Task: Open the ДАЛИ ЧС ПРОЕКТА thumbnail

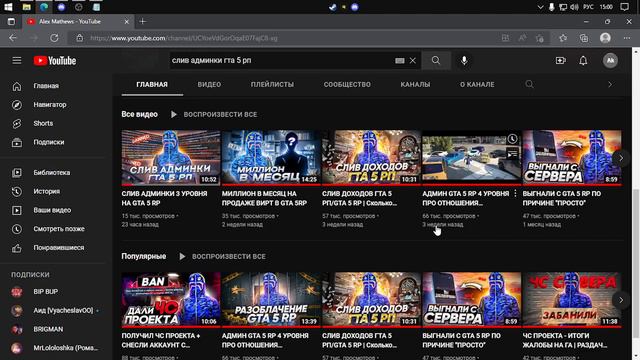Action: tap(171, 300)
